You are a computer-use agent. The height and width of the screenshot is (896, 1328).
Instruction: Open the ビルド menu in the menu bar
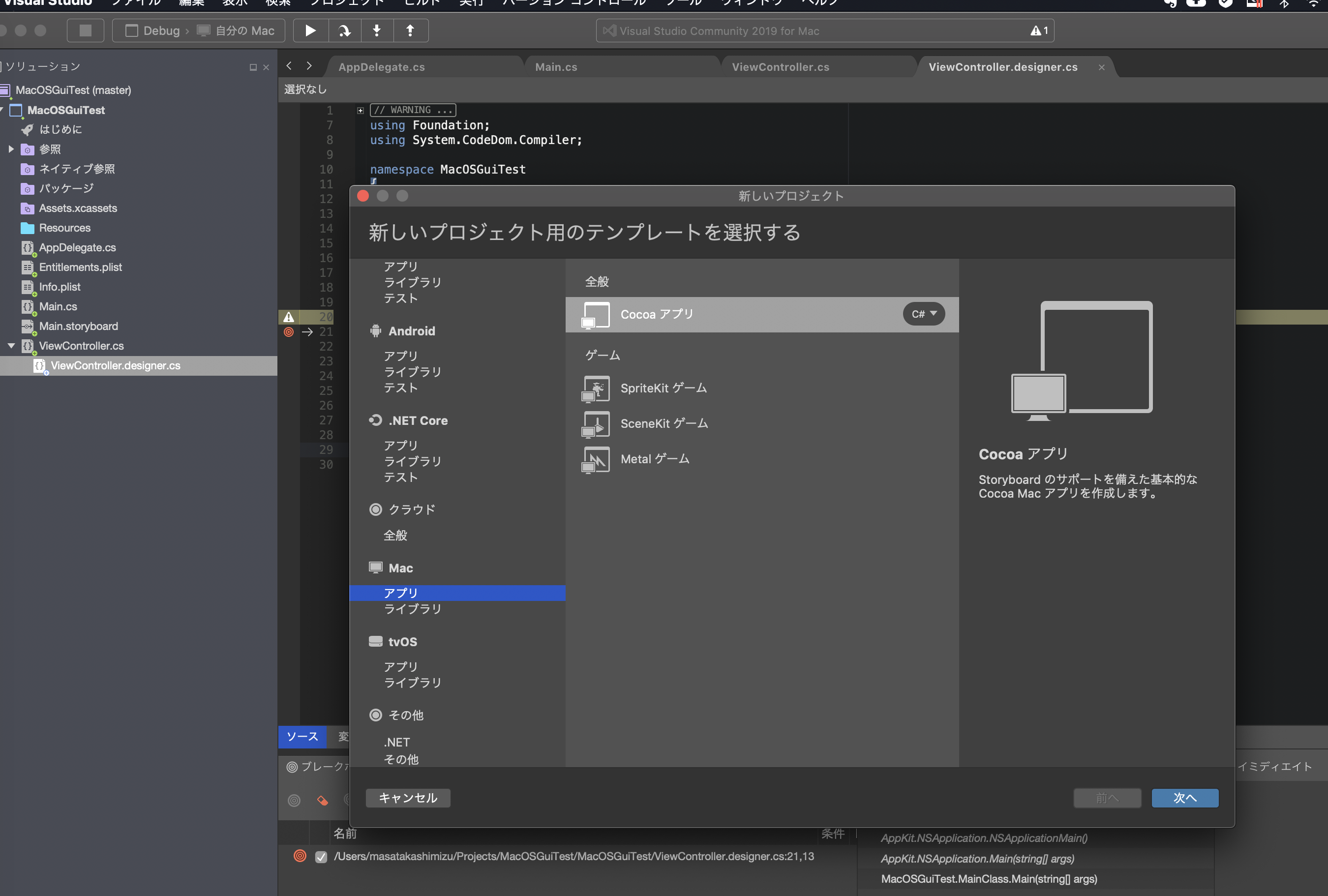click(421, 3)
